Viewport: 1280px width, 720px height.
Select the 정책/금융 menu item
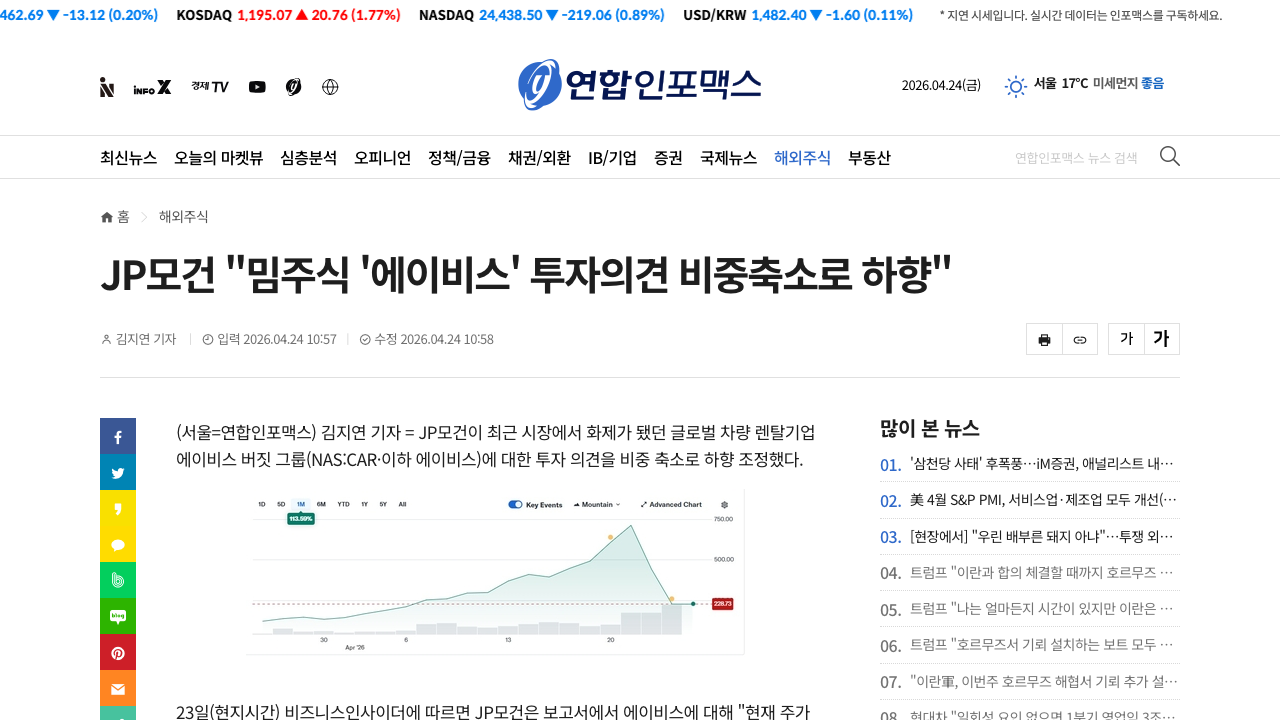(x=459, y=158)
